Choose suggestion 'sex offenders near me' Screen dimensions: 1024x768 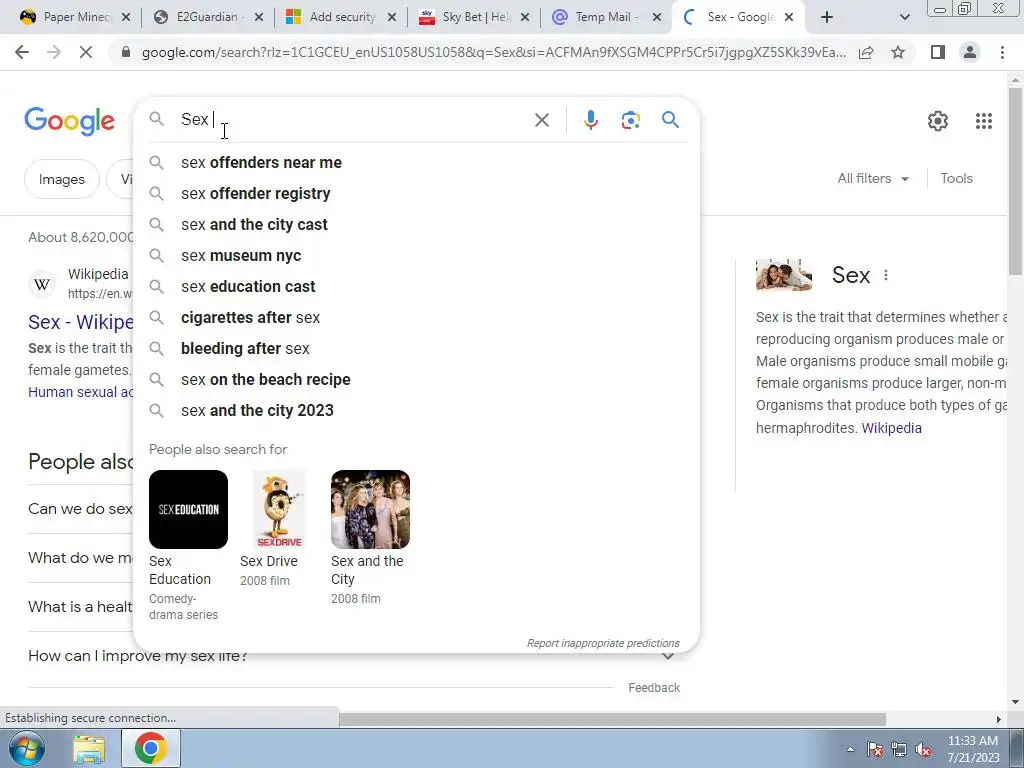[417, 163]
